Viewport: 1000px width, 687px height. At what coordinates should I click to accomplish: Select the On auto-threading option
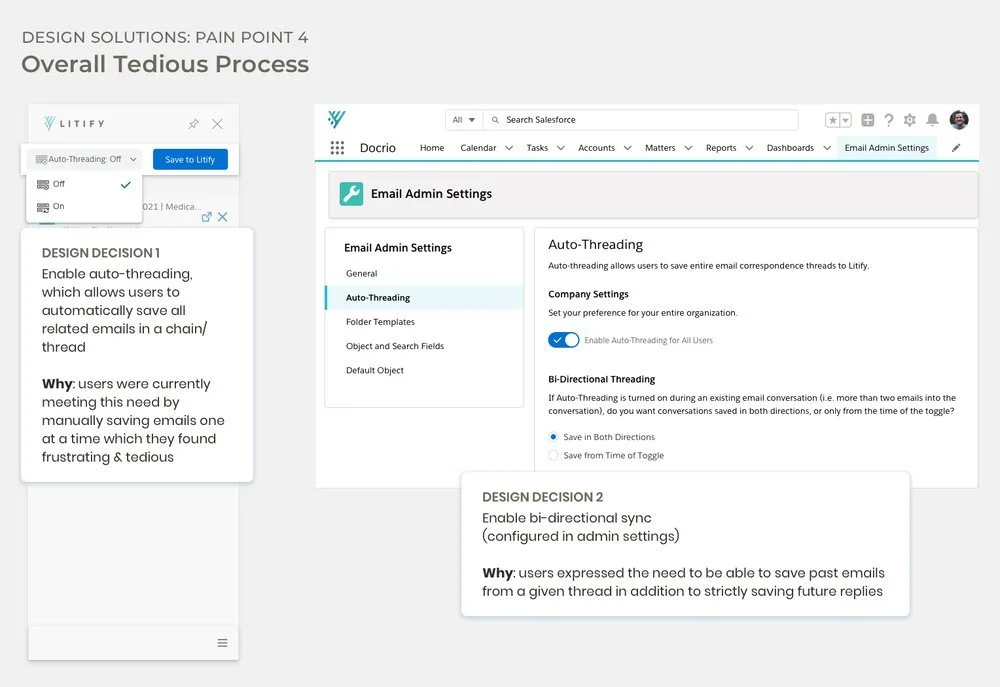(84, 207)
